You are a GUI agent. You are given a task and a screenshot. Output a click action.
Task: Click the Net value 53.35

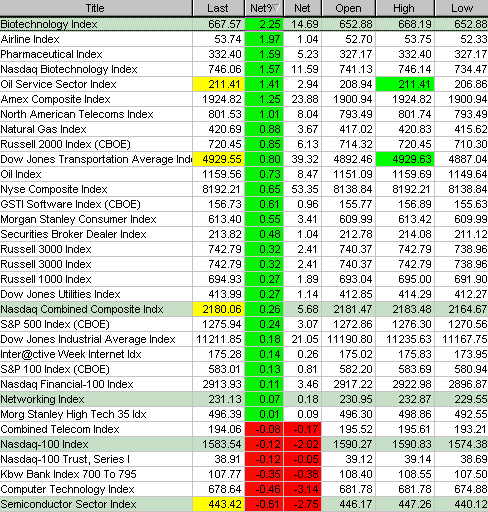303,189
